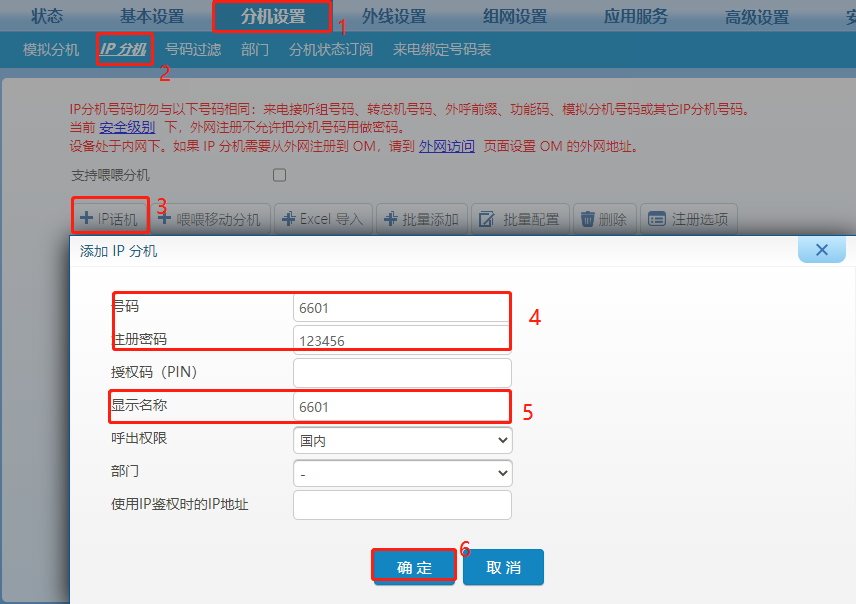Image resolution: width=856 pixels, height=604 pixels.
Task: Click the 授权码 (PIN) input field
Action: point(402,373)
